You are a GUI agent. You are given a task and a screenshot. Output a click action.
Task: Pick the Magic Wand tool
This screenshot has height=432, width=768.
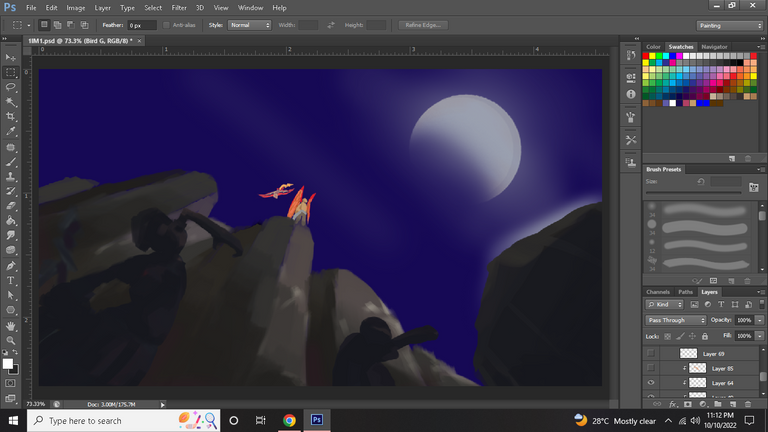coord(10,102)
